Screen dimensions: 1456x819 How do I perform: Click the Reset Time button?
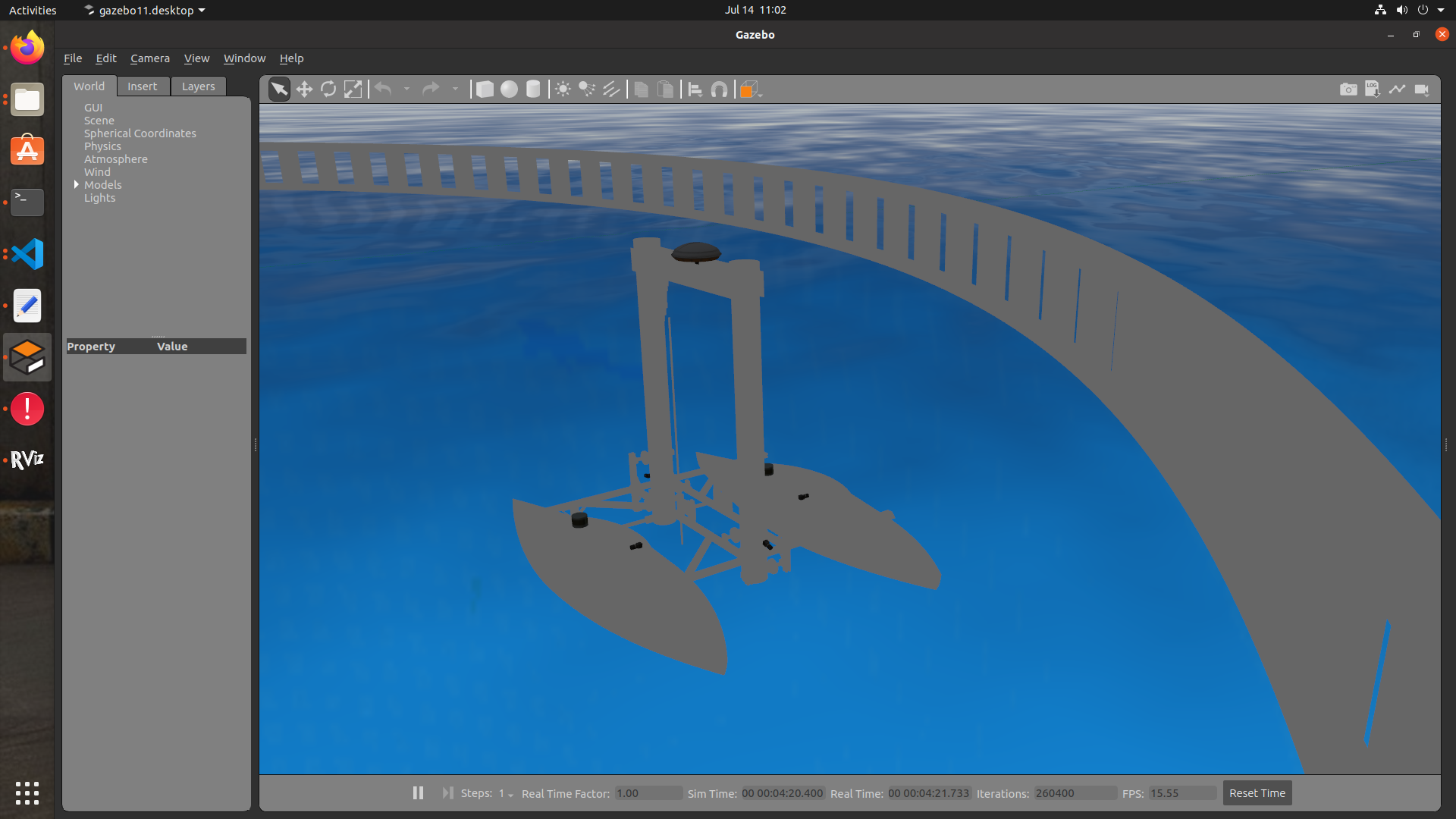click(1257, 792)
